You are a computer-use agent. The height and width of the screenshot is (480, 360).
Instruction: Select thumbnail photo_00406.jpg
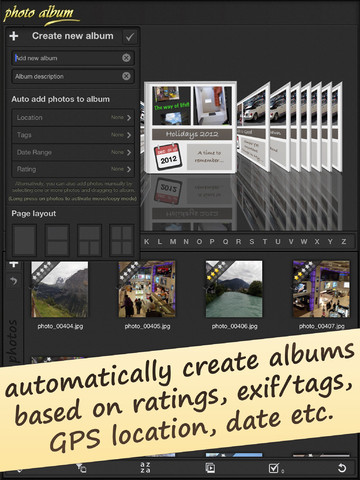tap(234, 289)
